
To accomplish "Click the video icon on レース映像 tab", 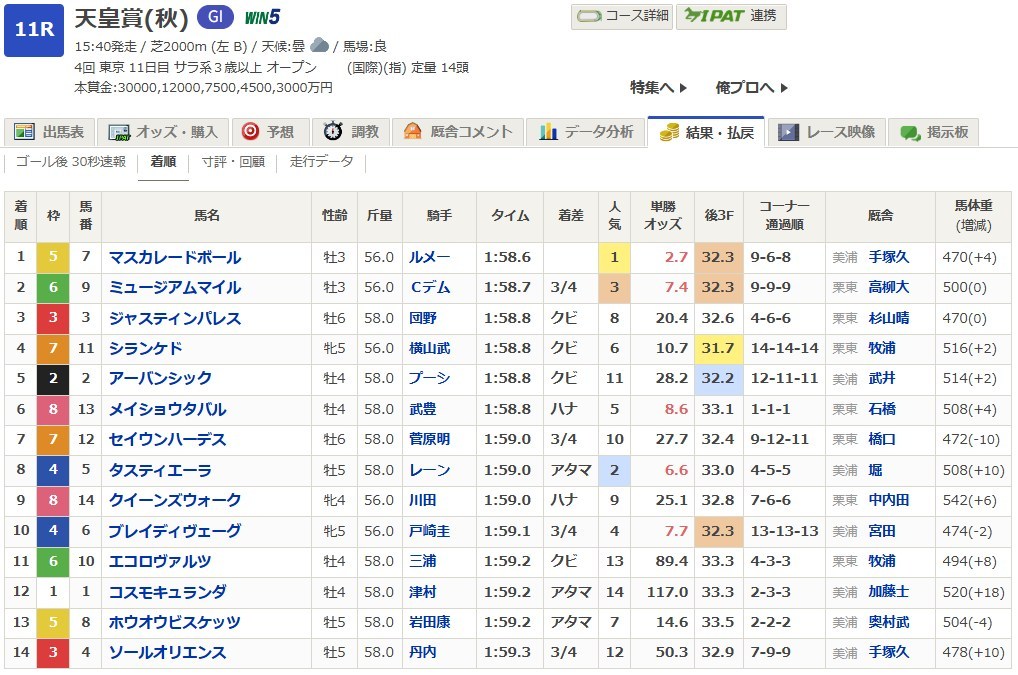I will click(x=788, y=132).
